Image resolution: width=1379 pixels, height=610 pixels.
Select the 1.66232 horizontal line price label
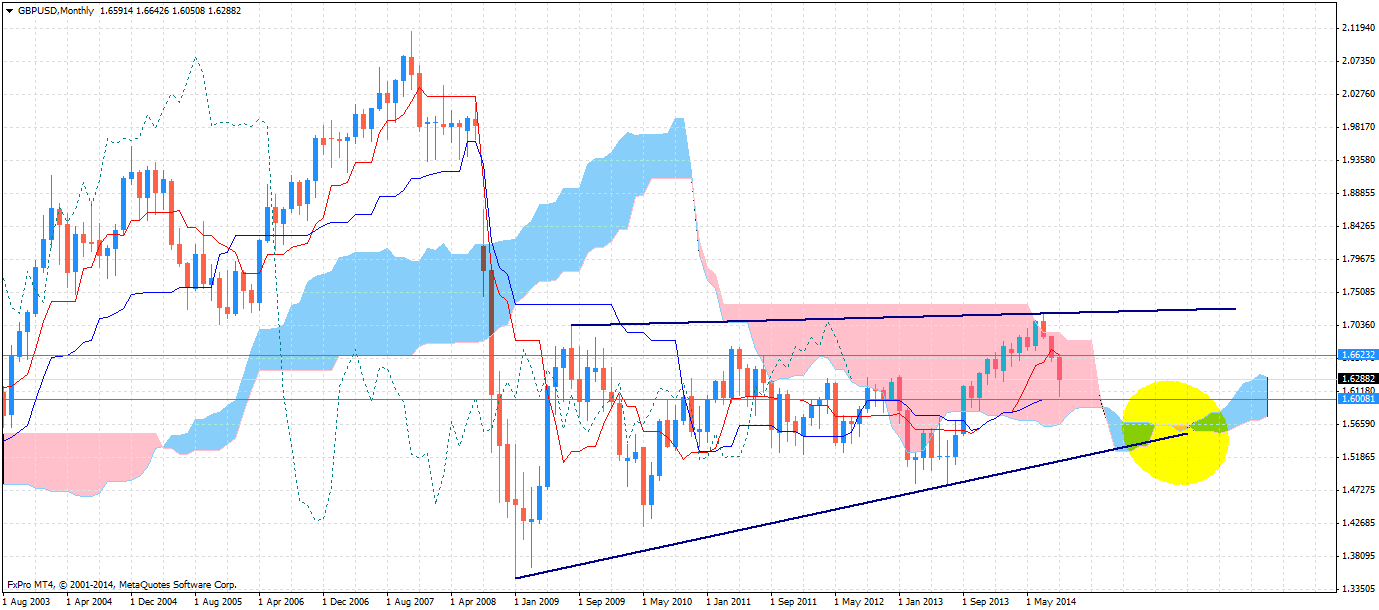click(1357, 355)
